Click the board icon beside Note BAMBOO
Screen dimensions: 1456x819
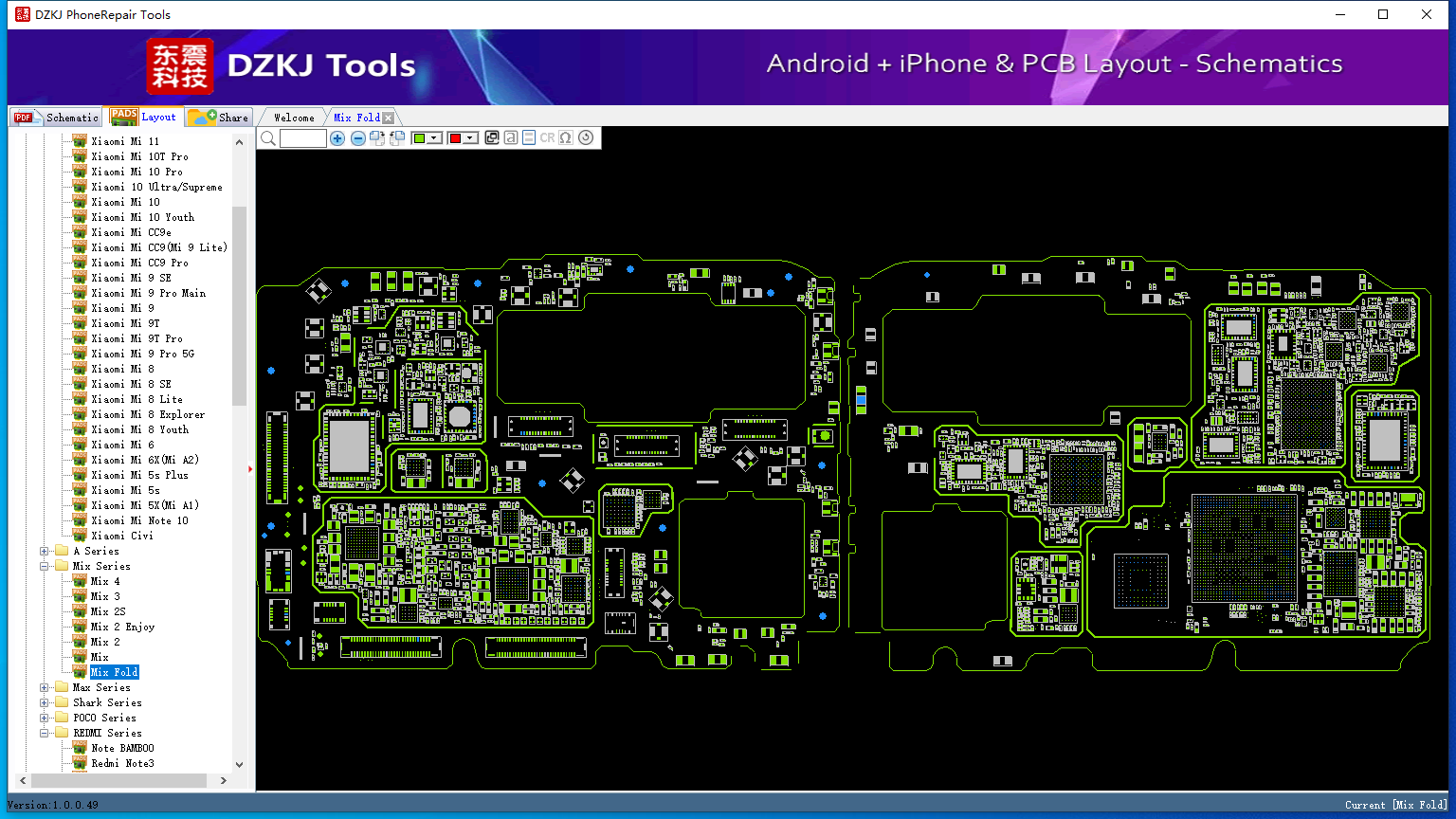[80, 748]
